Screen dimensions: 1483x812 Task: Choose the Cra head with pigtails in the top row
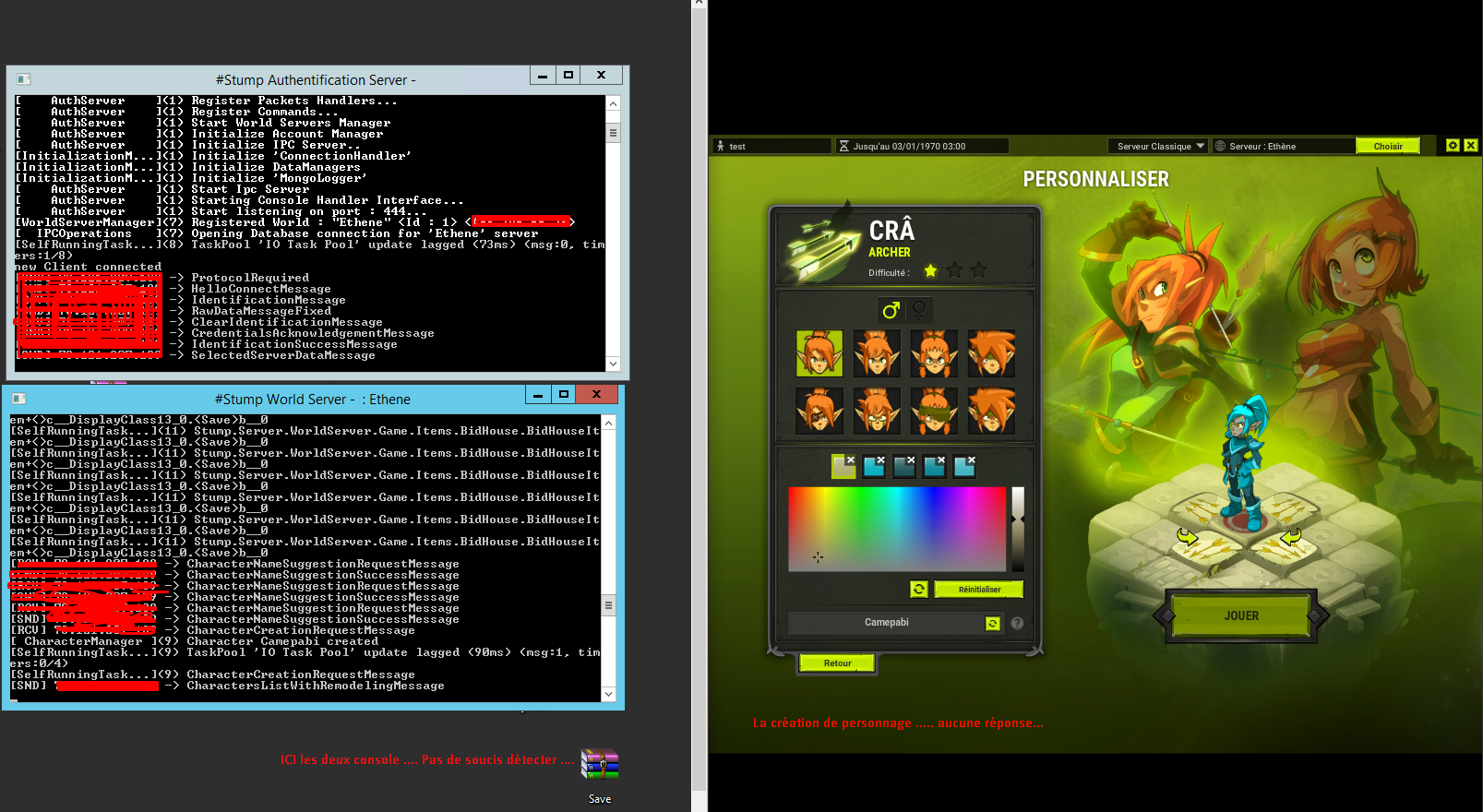point(934,353)
